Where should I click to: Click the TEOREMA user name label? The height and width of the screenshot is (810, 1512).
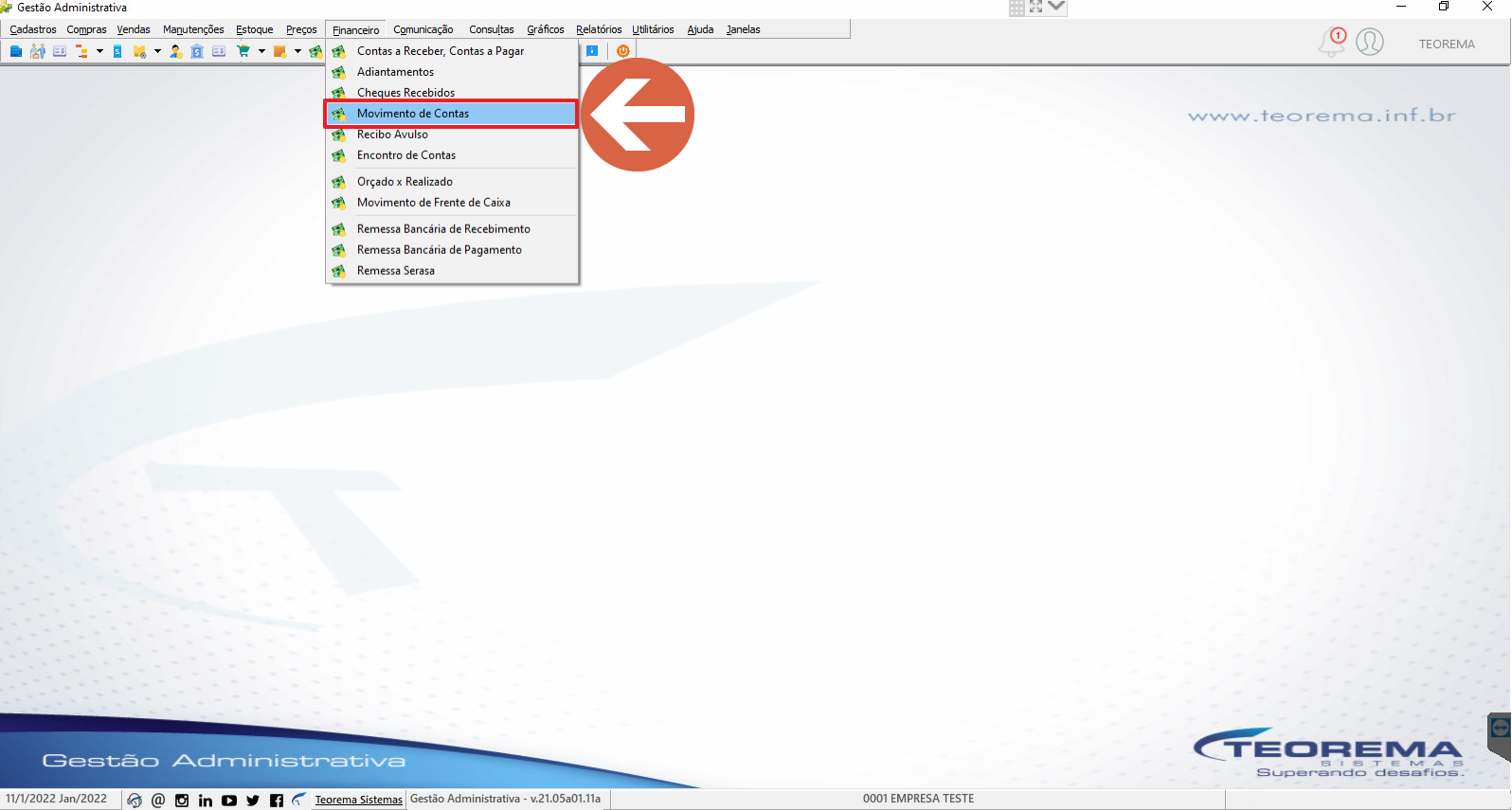tap(1447, 44)
